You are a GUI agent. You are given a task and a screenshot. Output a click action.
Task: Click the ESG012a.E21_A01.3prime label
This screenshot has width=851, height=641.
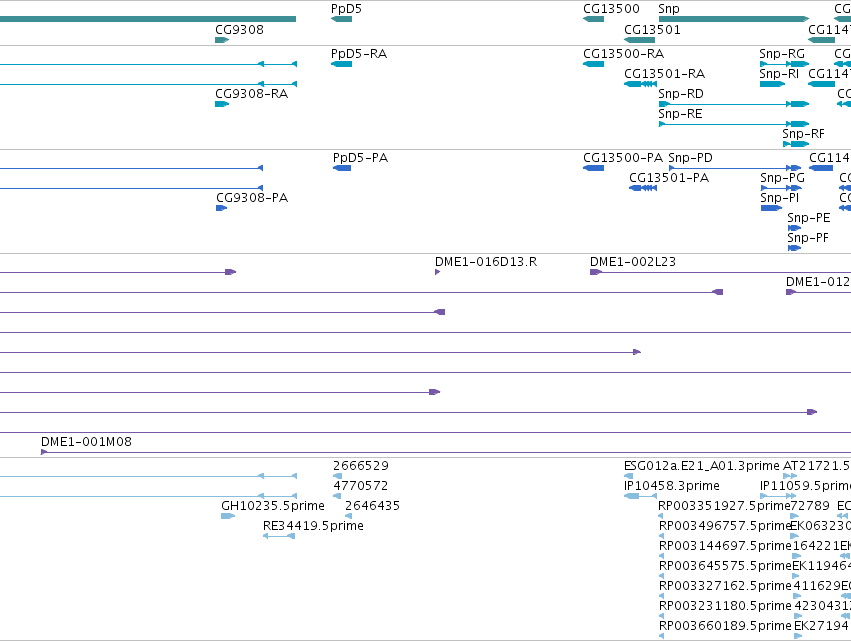tap(702, 466)
